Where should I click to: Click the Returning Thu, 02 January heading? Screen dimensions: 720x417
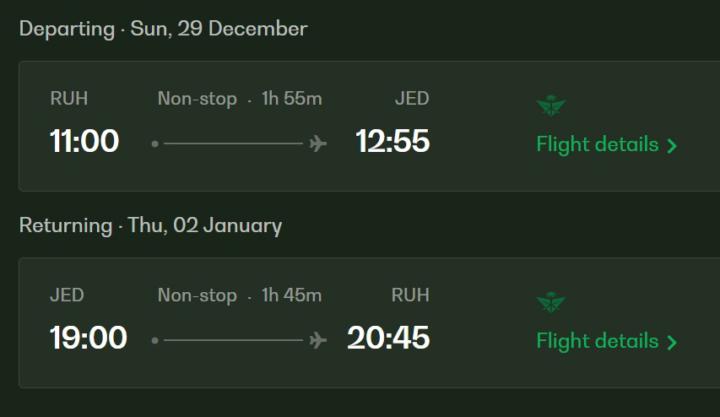150,225
